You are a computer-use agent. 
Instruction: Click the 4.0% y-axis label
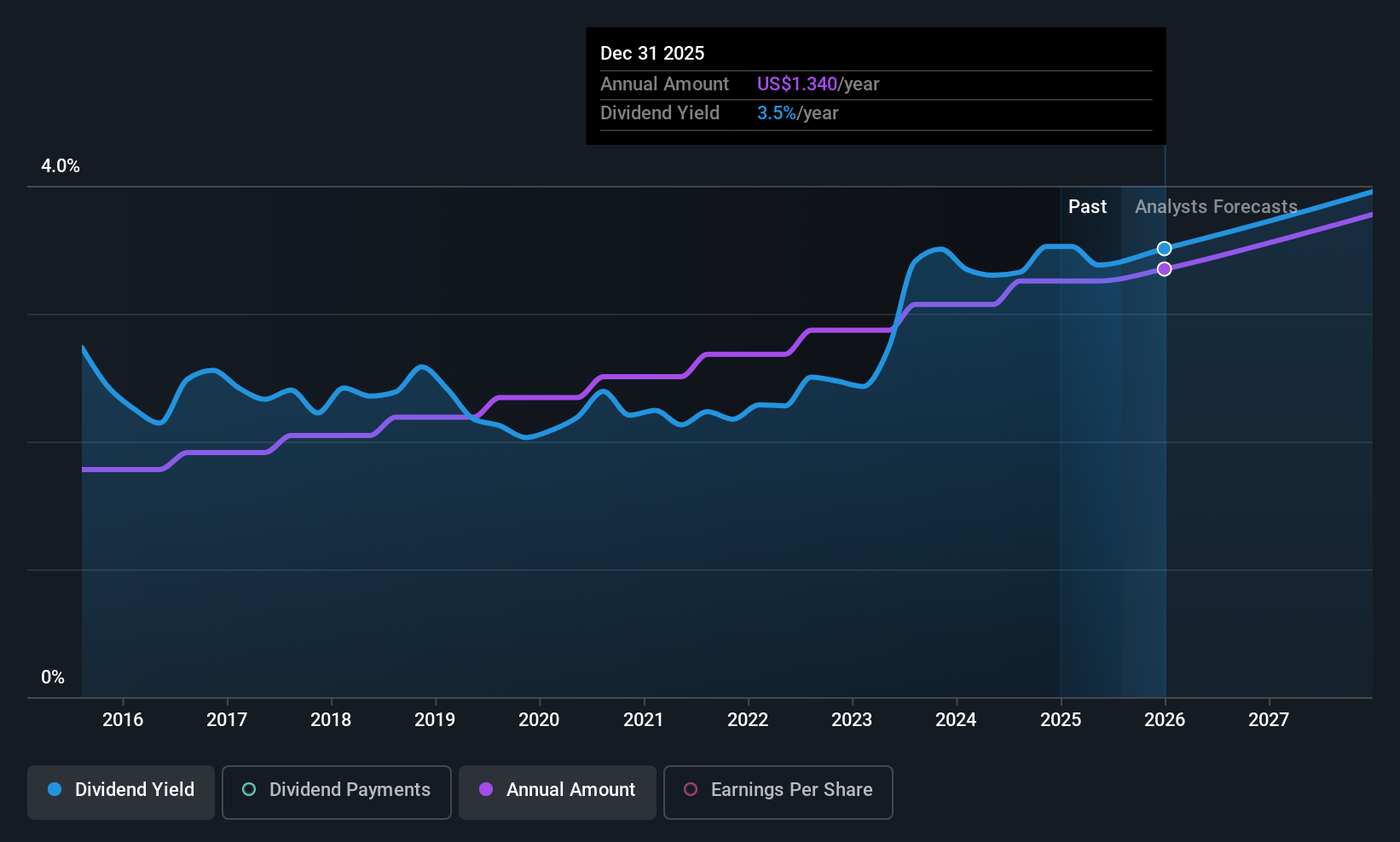pos(61,166)
